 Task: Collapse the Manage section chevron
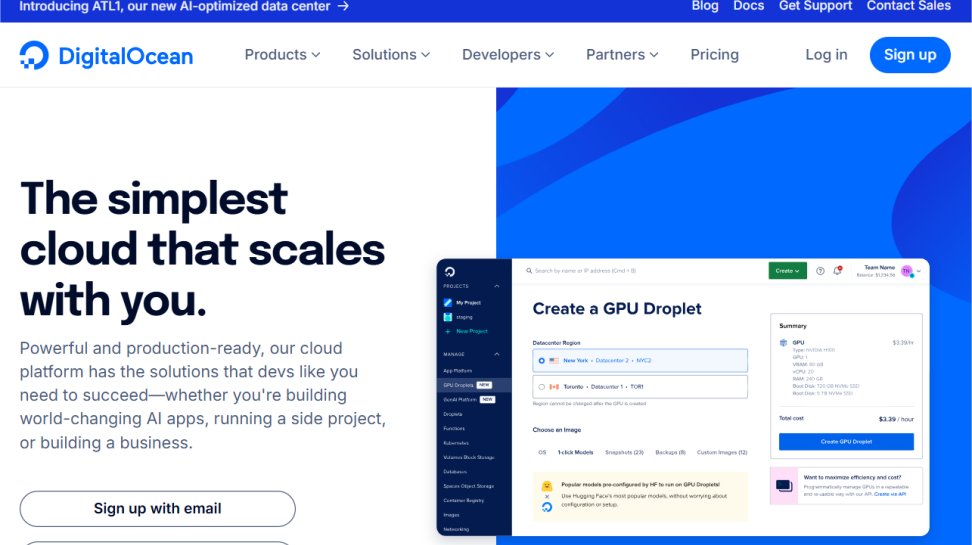497,354
